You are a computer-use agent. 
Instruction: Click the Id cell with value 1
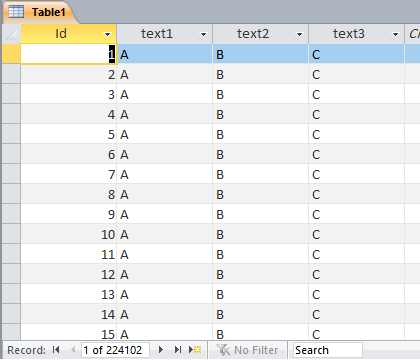[x=69, y=54]
